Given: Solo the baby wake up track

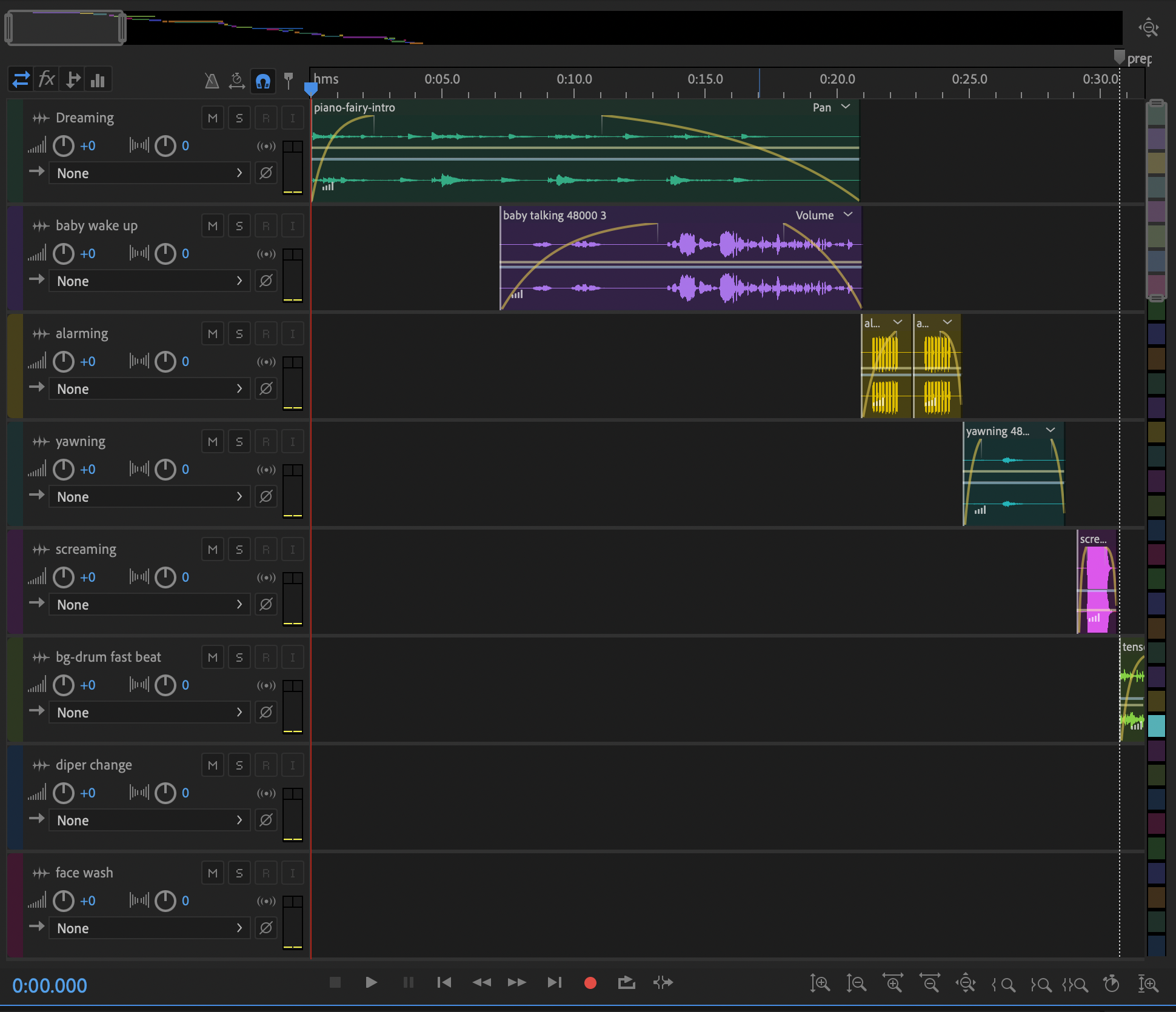Looking at the screenshot, I should tap(239, 226).
